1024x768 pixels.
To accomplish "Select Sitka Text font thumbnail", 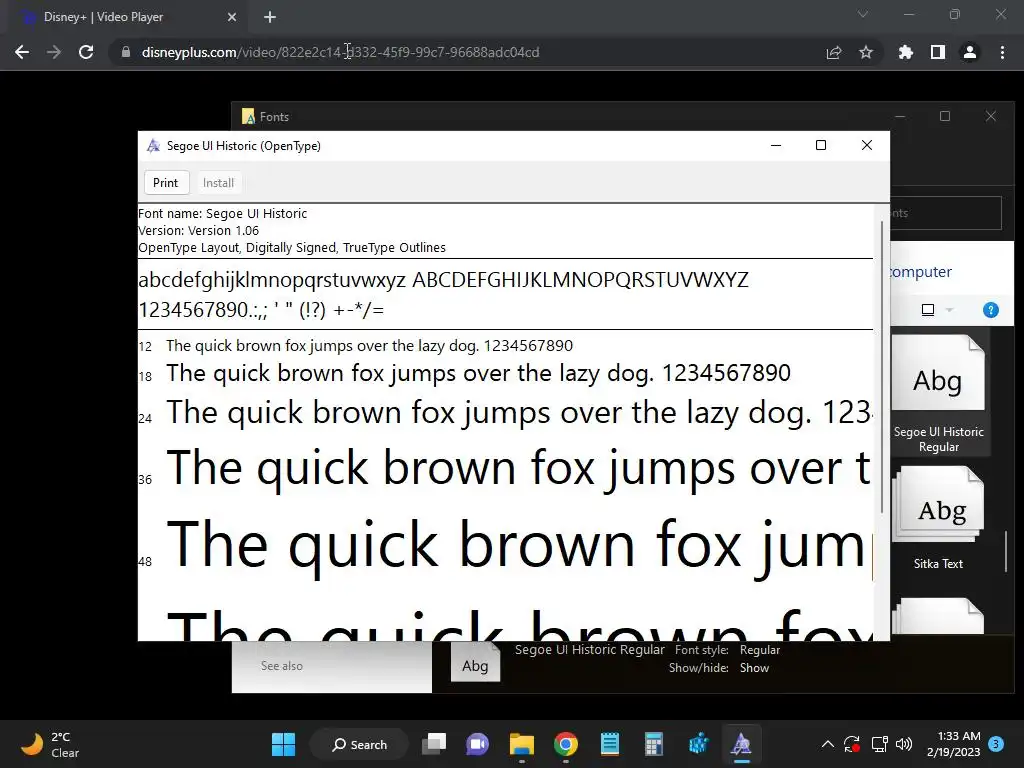I will pos(938,518).
